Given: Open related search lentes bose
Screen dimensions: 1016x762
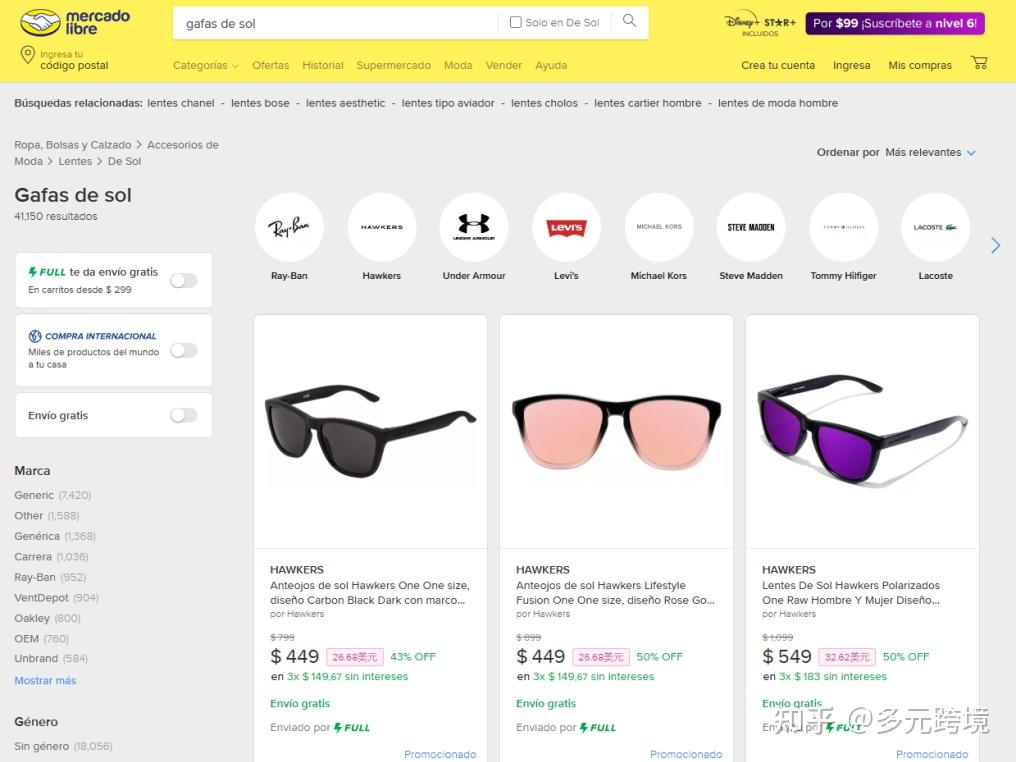Looking at the screenshot, I should (260, 103).
